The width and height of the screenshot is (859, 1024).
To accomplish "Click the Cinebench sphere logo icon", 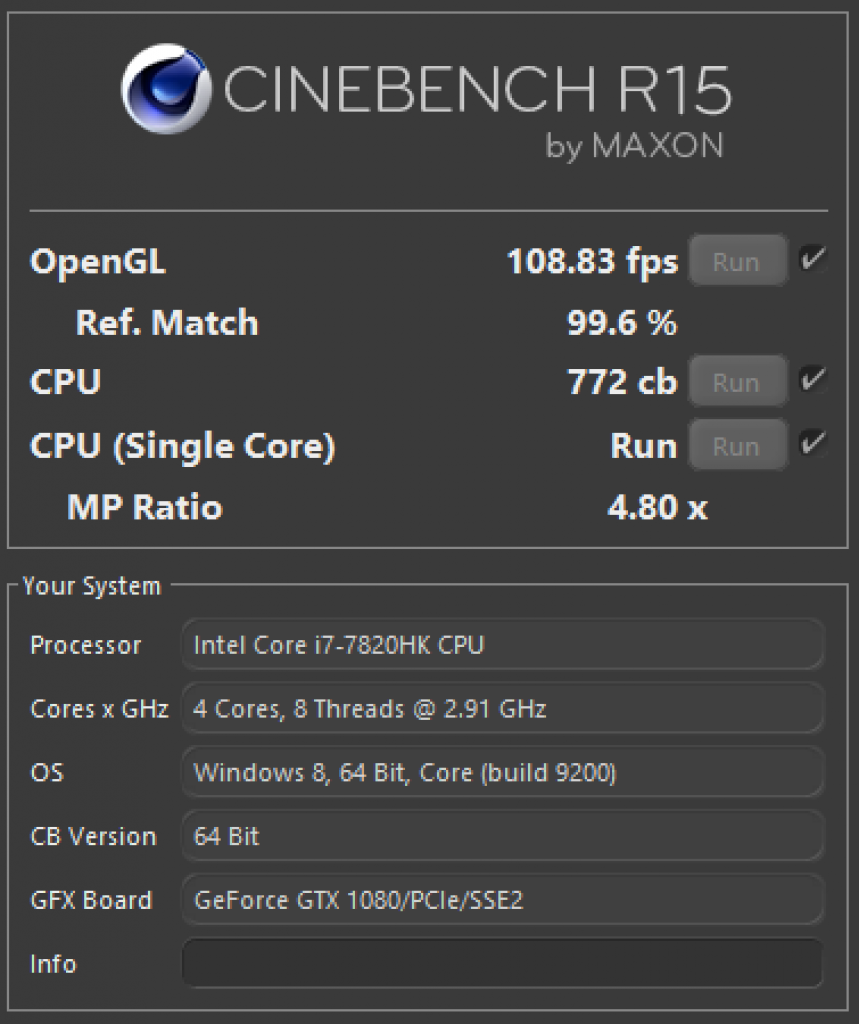I will point(167,88).
